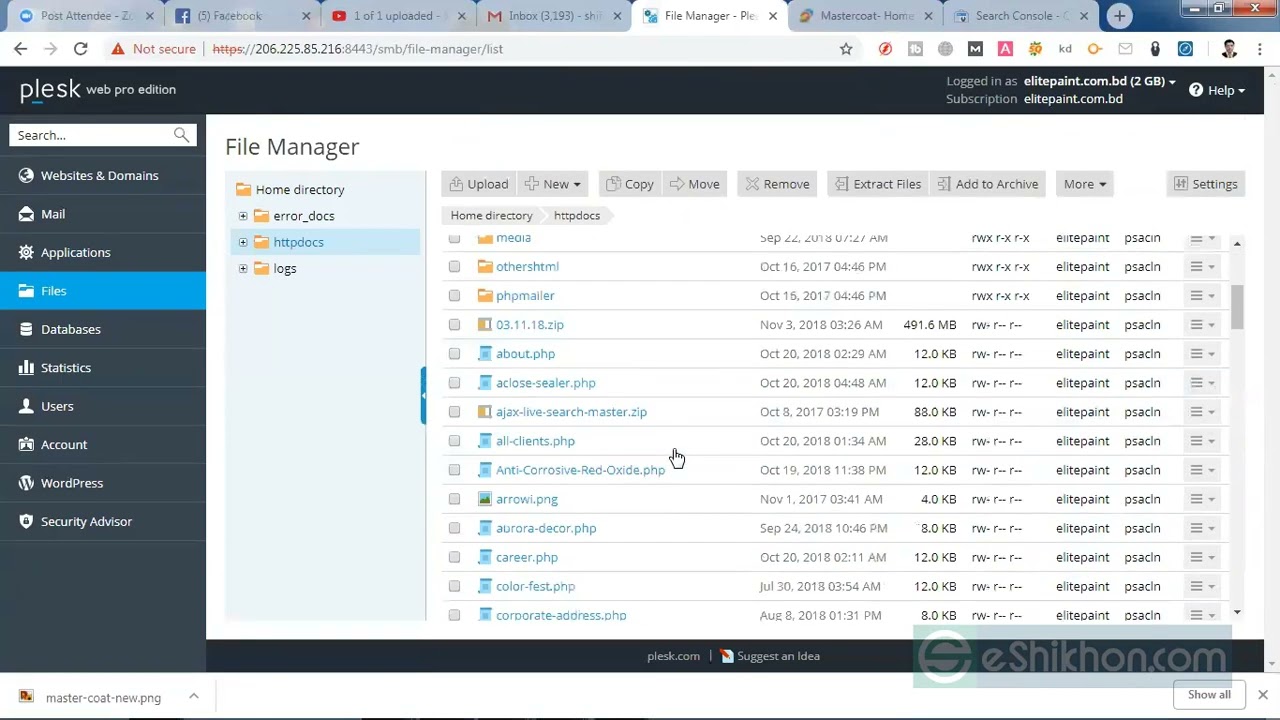
Task: Check the box for 03.11.18.zip
Action: [454, 325]
